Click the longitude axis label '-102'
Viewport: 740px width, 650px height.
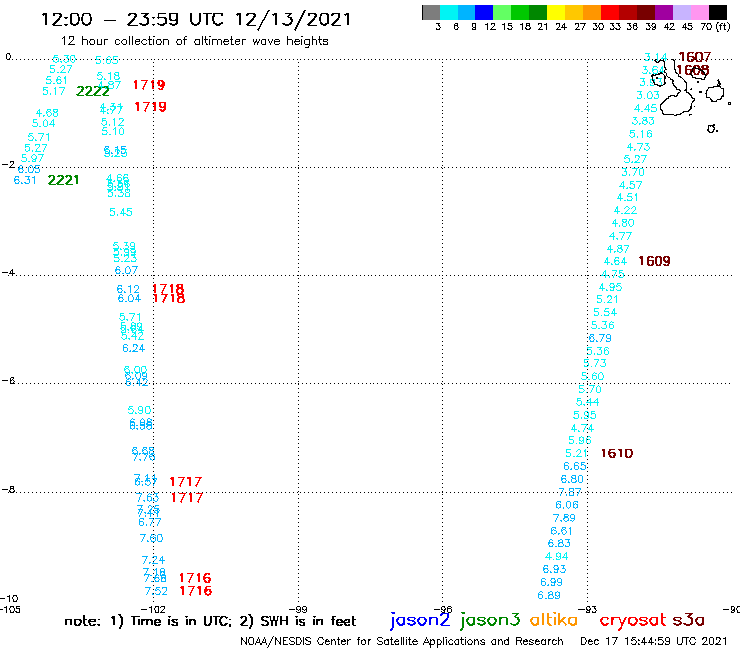(153, 610)
